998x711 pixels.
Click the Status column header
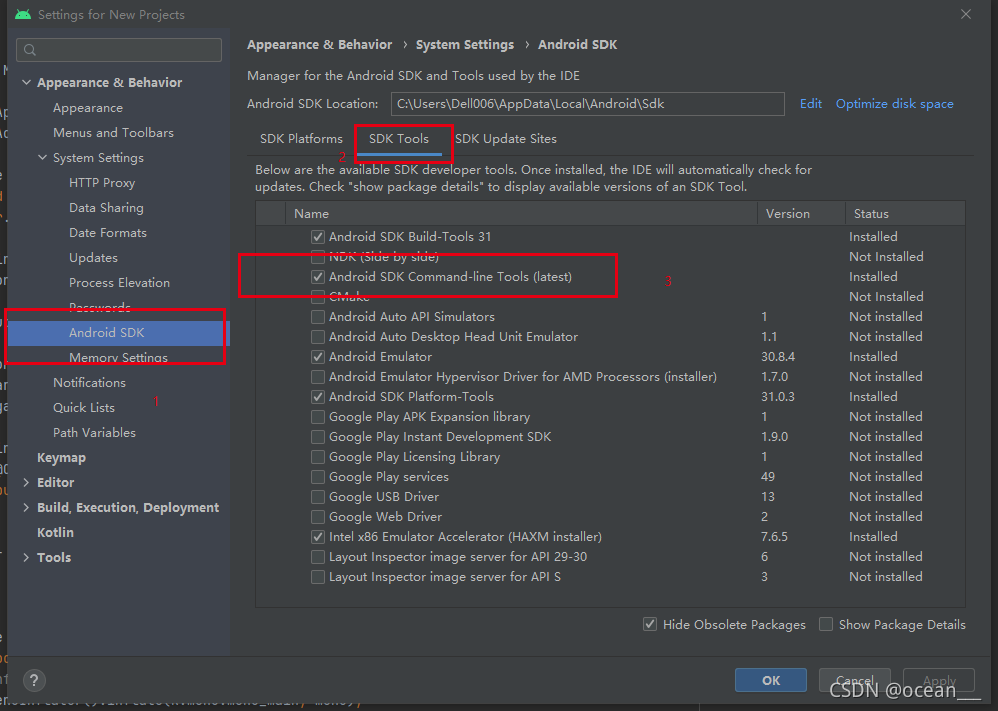(905, 213)
